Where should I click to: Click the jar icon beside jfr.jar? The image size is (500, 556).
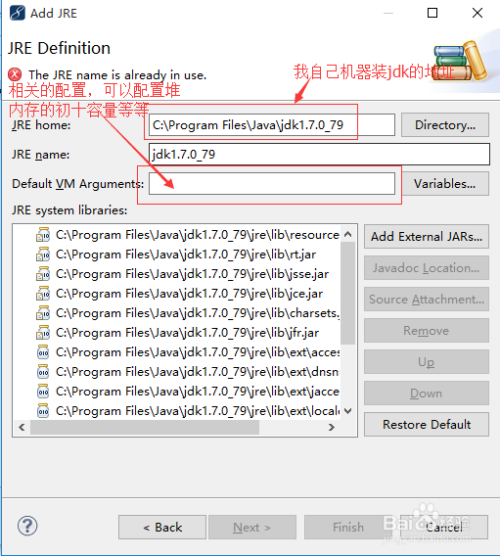click(x=43, y=332)
